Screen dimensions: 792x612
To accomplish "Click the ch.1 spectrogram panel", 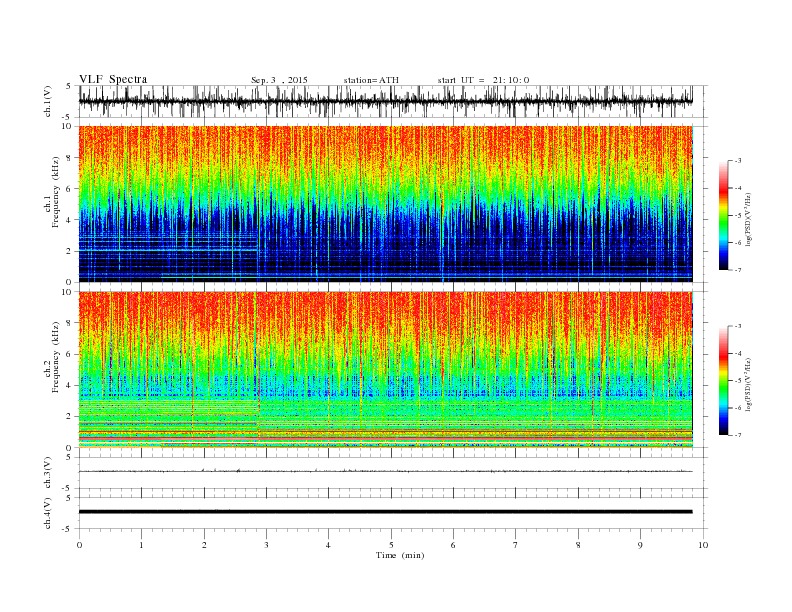I will [x=386, y=204].
